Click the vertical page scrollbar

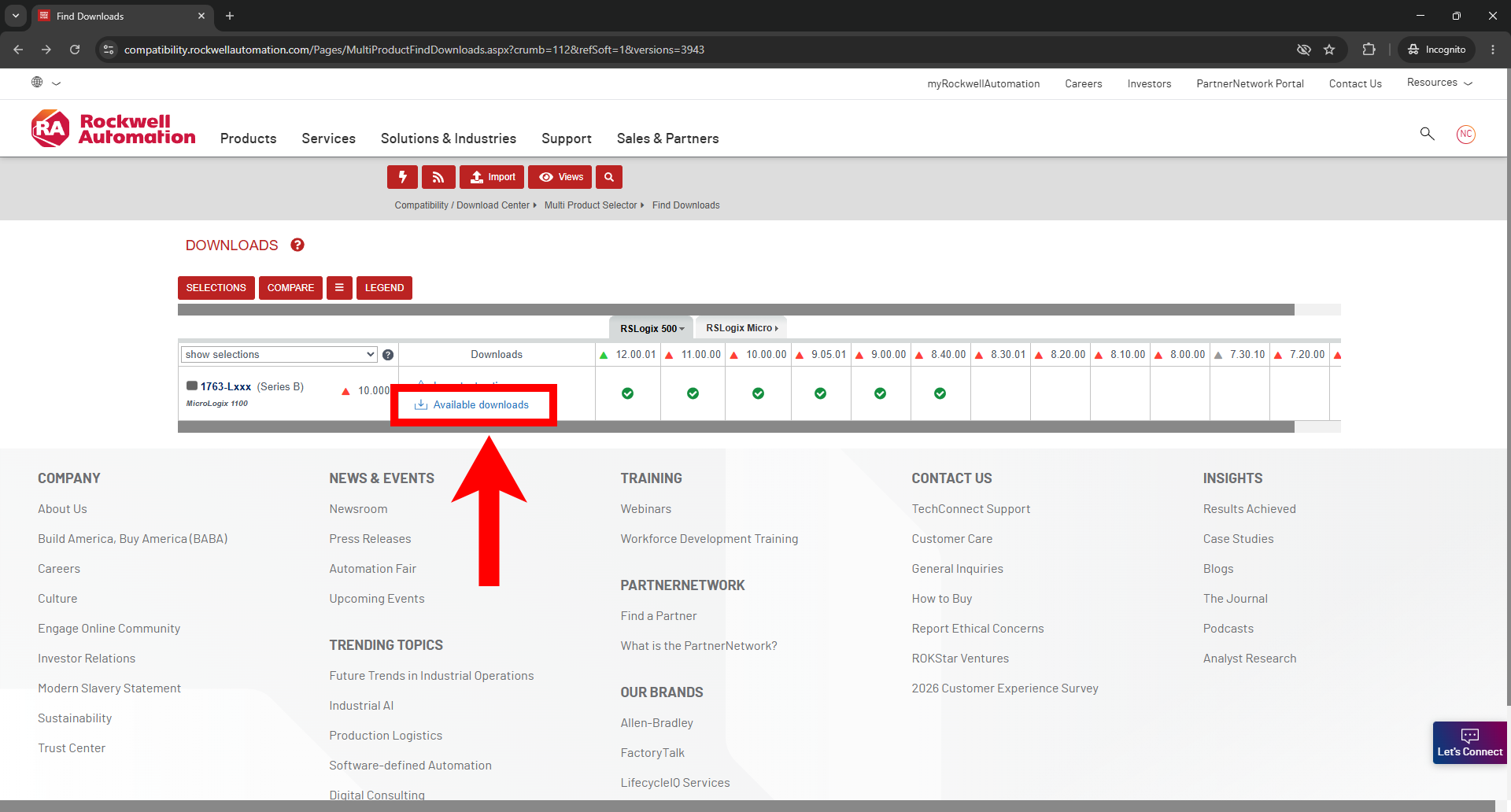(1508, 386)
